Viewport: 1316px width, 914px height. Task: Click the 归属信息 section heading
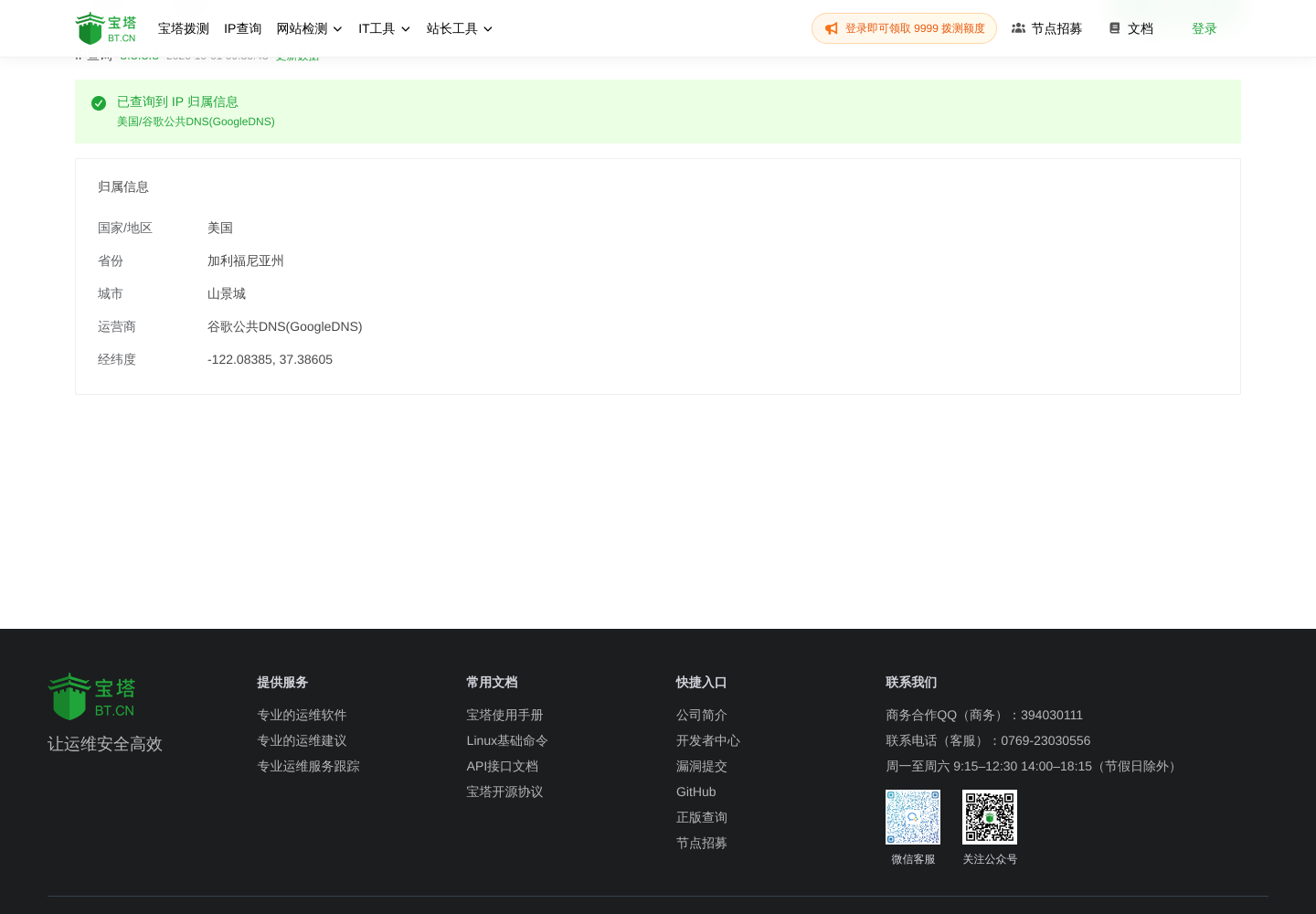[123, 187]
